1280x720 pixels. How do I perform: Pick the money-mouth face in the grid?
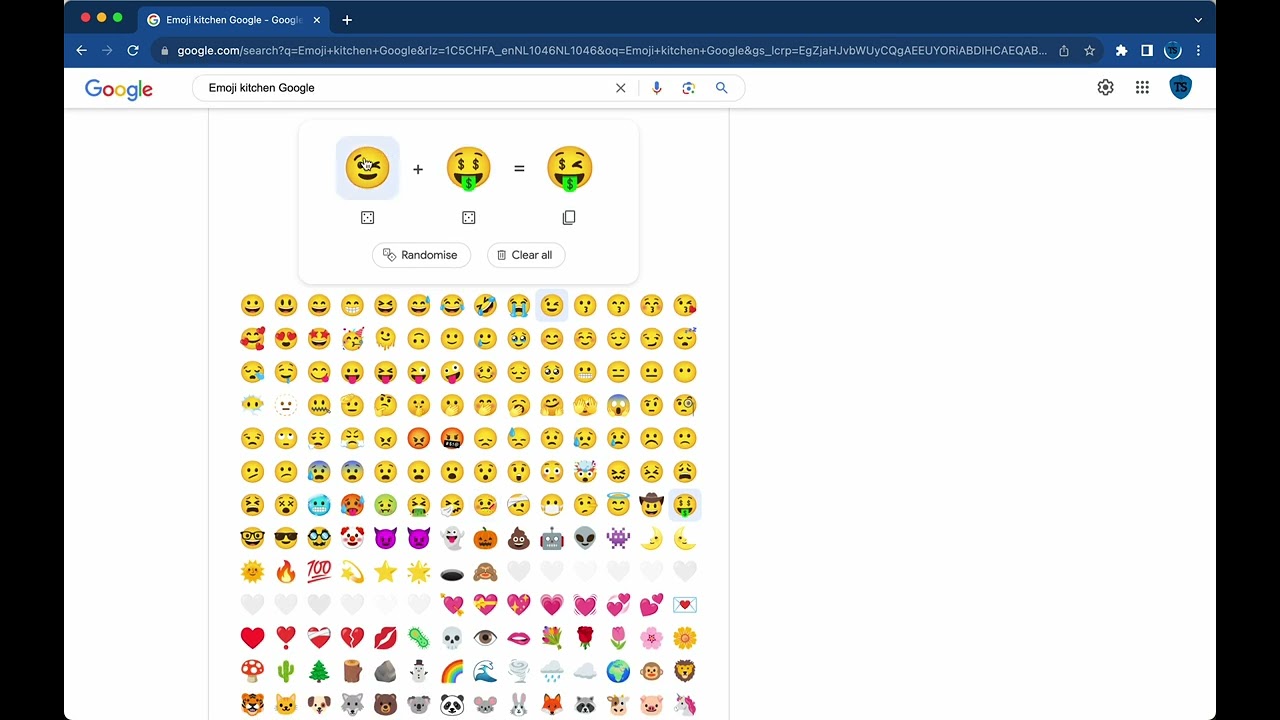coord(685,505)
